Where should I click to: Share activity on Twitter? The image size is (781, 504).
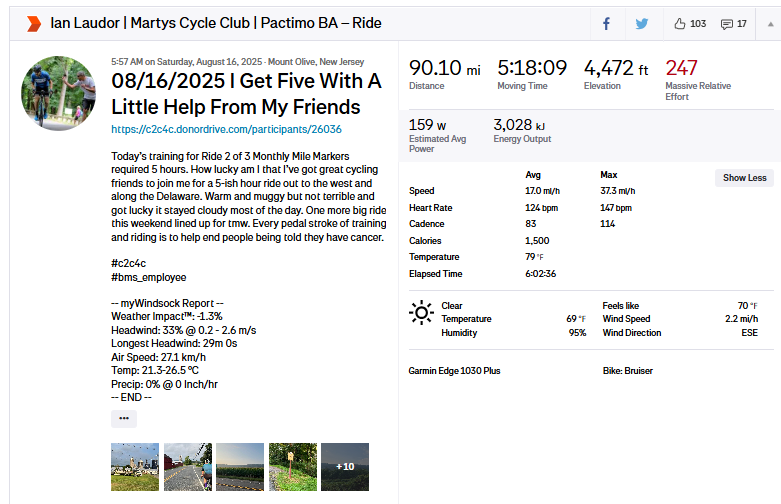pyautogui.click(x=641, y=23)
